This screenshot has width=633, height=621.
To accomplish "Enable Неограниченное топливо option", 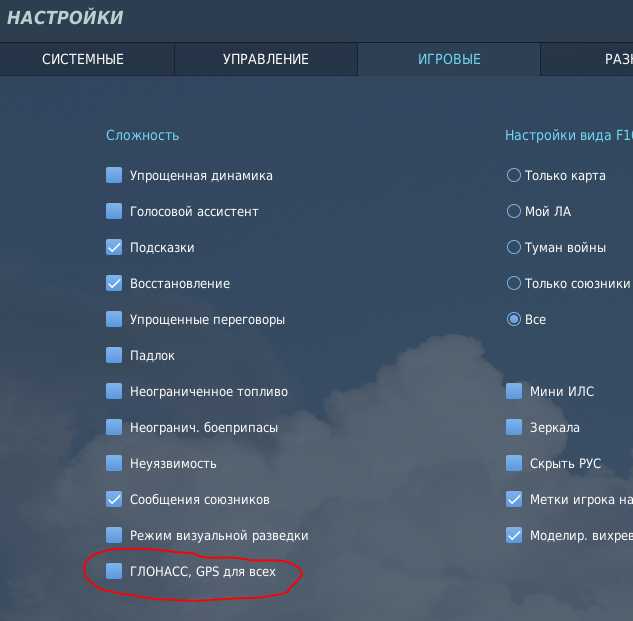I will (x=114, y=391).
